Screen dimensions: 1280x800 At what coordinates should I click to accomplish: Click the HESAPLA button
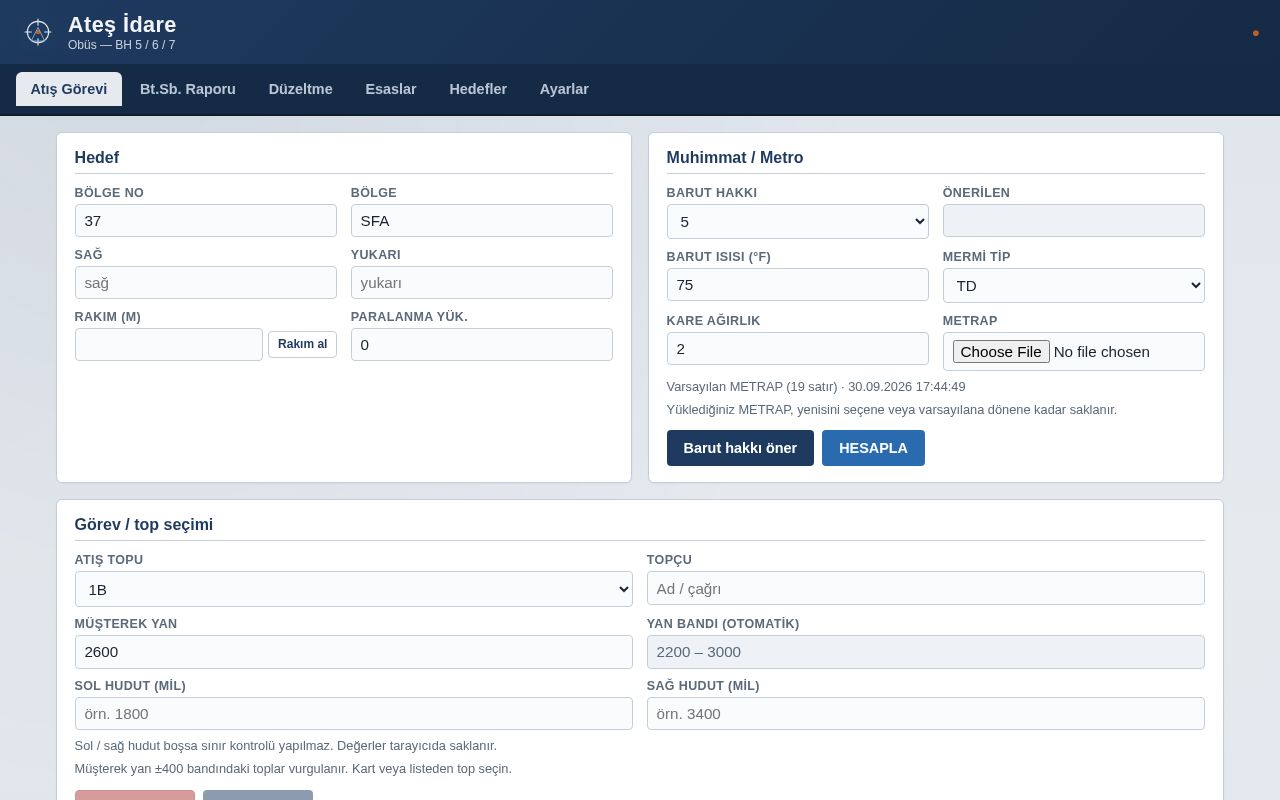click(x=873, y=448)
